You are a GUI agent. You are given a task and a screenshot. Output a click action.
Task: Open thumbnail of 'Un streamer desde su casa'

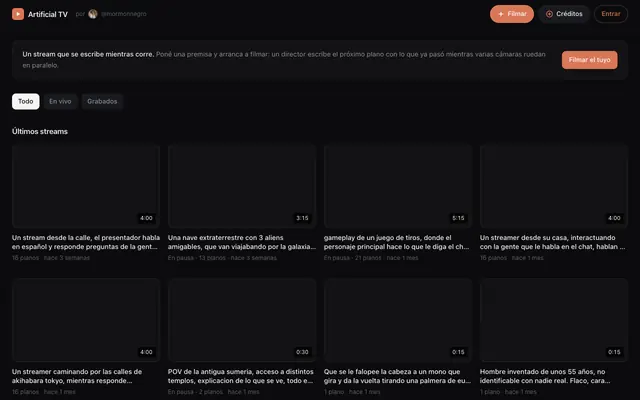click(x=554, y=186)
